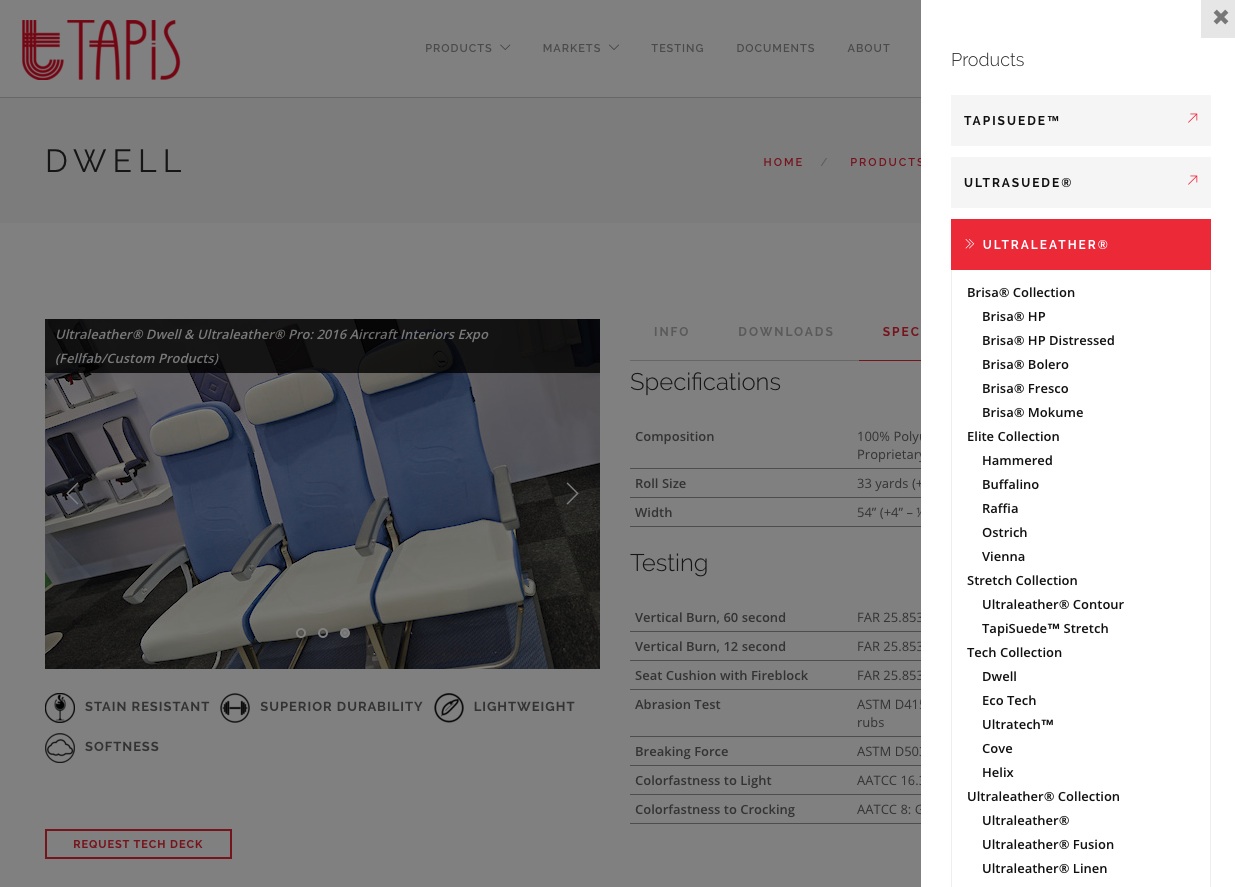The image size is (1235, 887).
Task: Switch to the Downloads tab
Action: click(786, 332)
